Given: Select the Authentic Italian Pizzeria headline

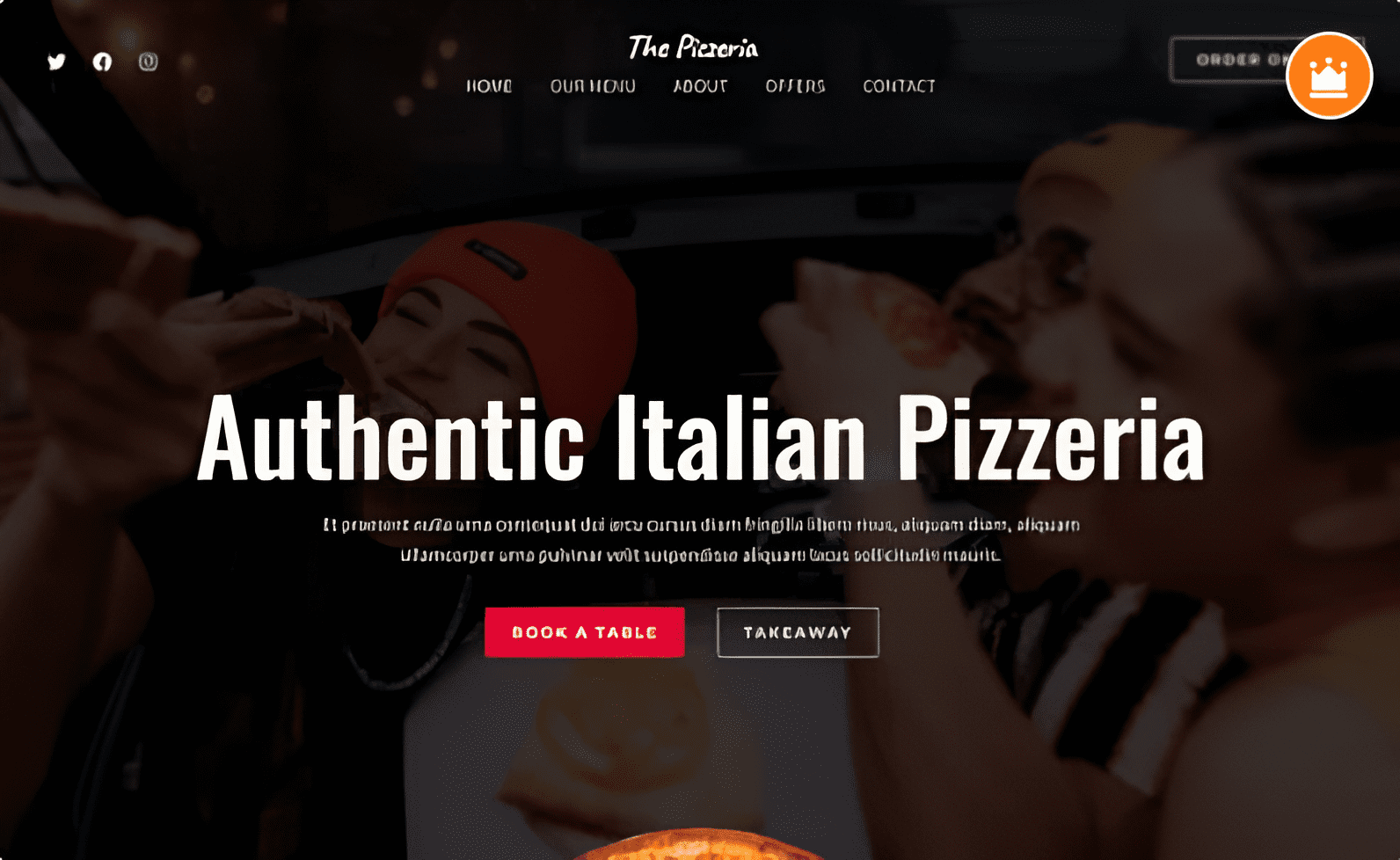Looking at the screenshot, I should click(x=700, y=438).
